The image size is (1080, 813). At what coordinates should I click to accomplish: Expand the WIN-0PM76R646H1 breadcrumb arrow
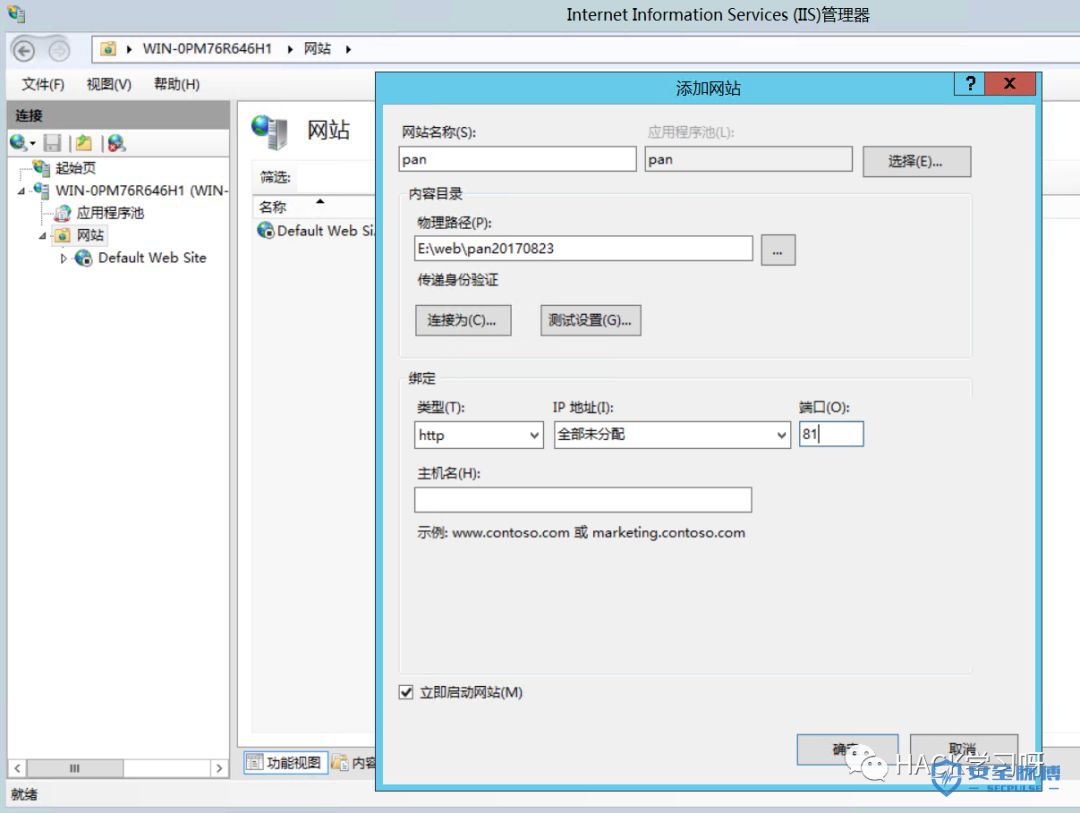[x=290, y=49]
